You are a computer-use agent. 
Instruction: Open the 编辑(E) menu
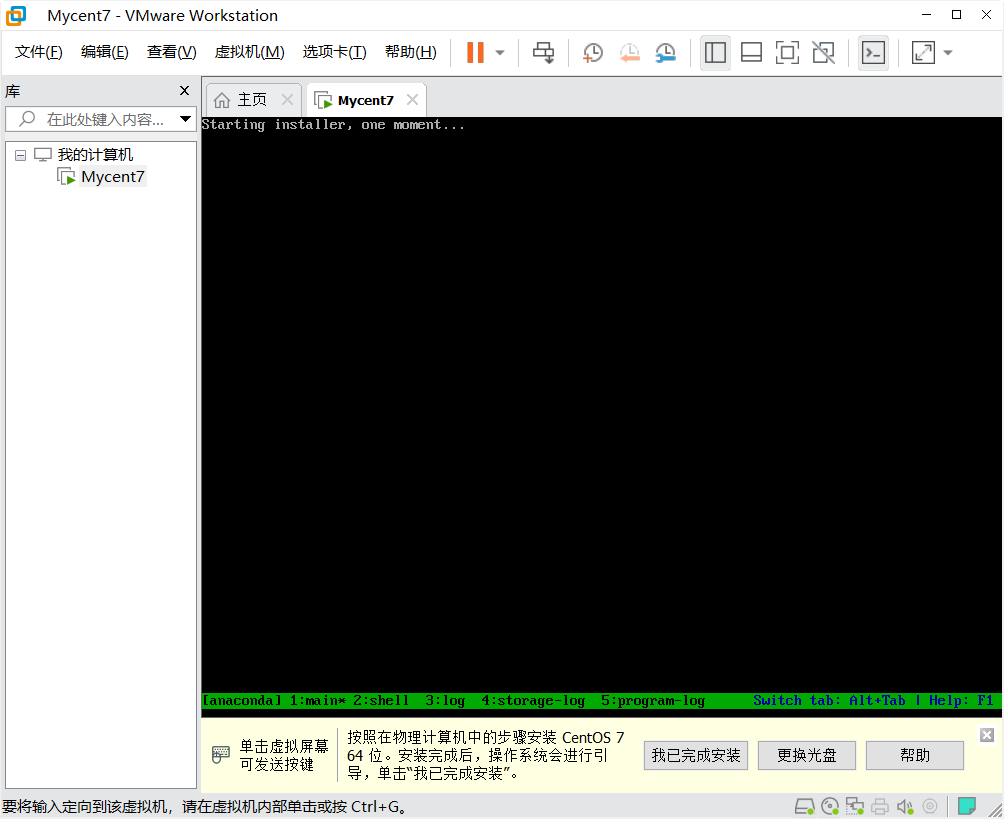coord(104,52)
